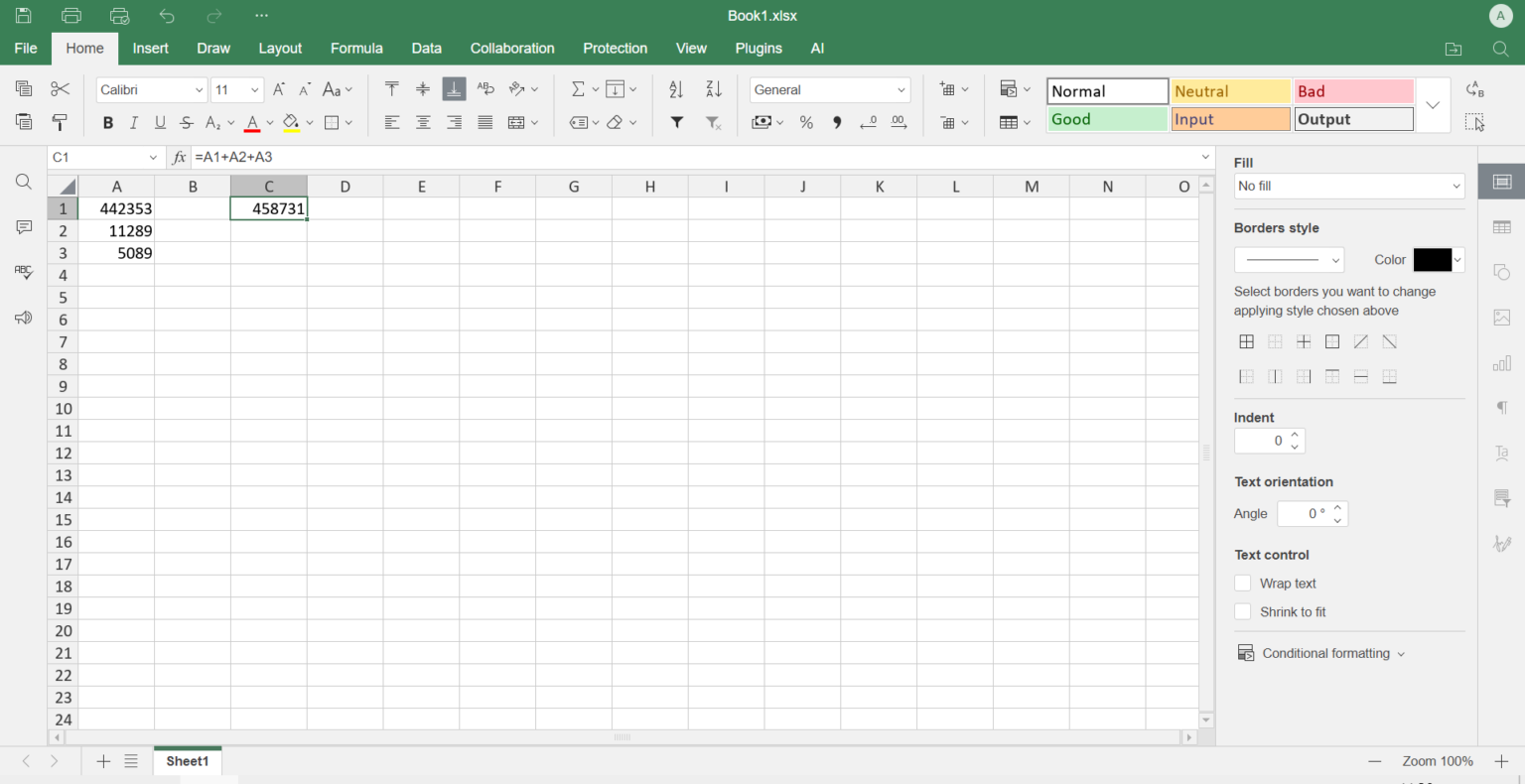Select the ascending sort icon
1525x784 pixels.
pyautogui.click(x=676, y=88)
